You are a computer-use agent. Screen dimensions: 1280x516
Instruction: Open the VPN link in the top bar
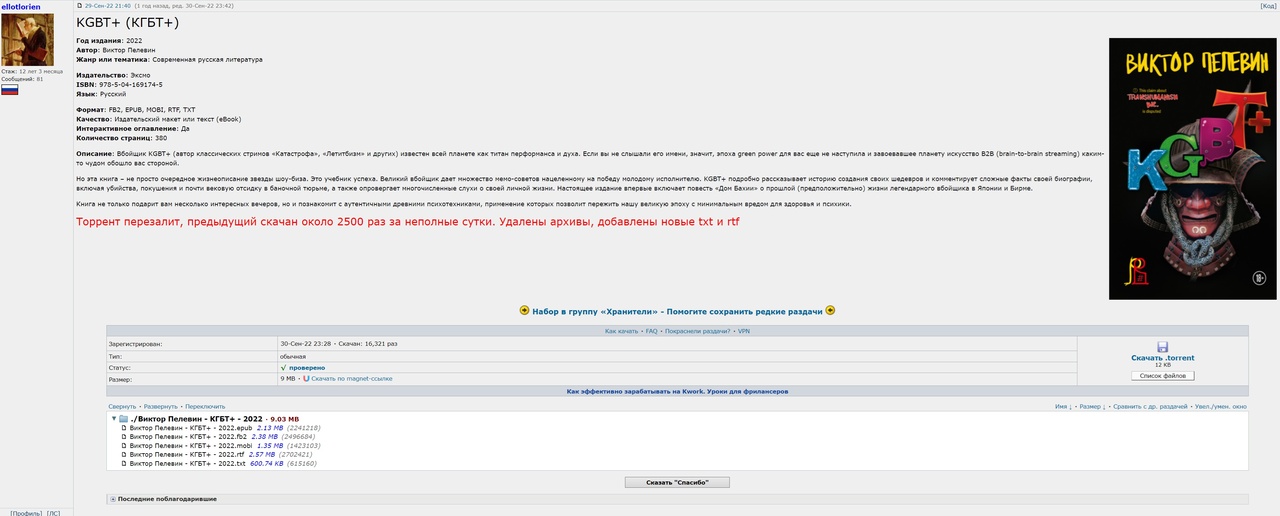click(743, 330)
